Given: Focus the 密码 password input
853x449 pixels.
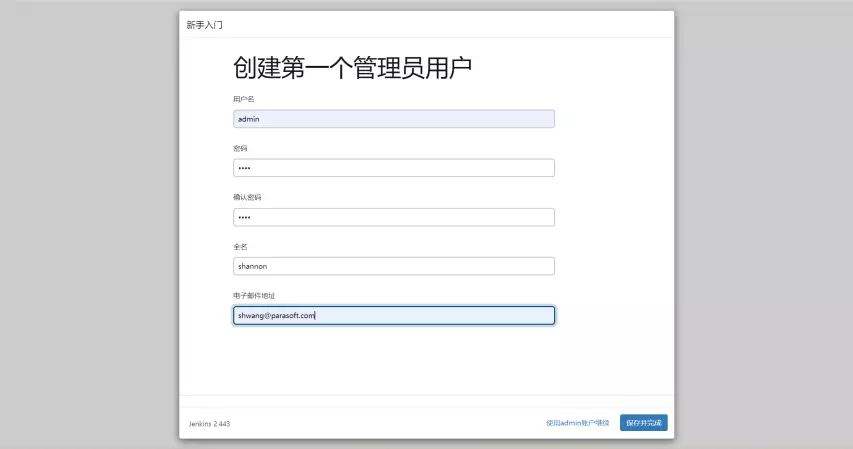Looking at the screenshot, I should (x=393, y=168).
